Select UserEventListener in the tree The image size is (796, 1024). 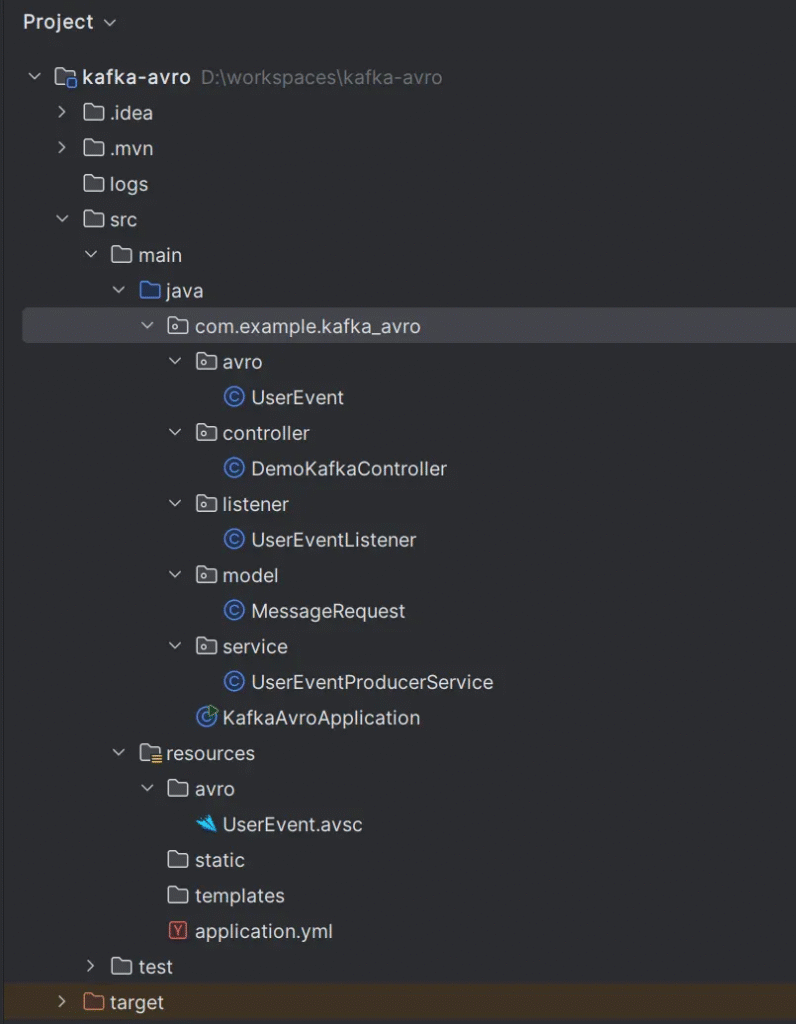(x=333, y=540)
